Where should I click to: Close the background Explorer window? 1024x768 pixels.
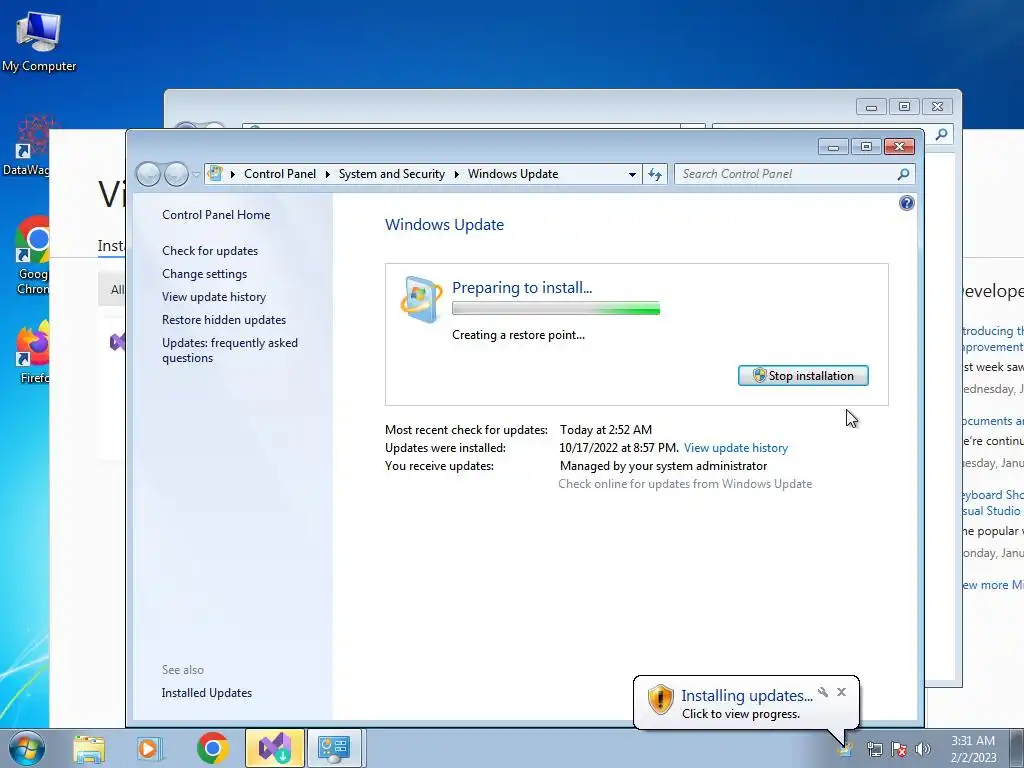[937, 106]
